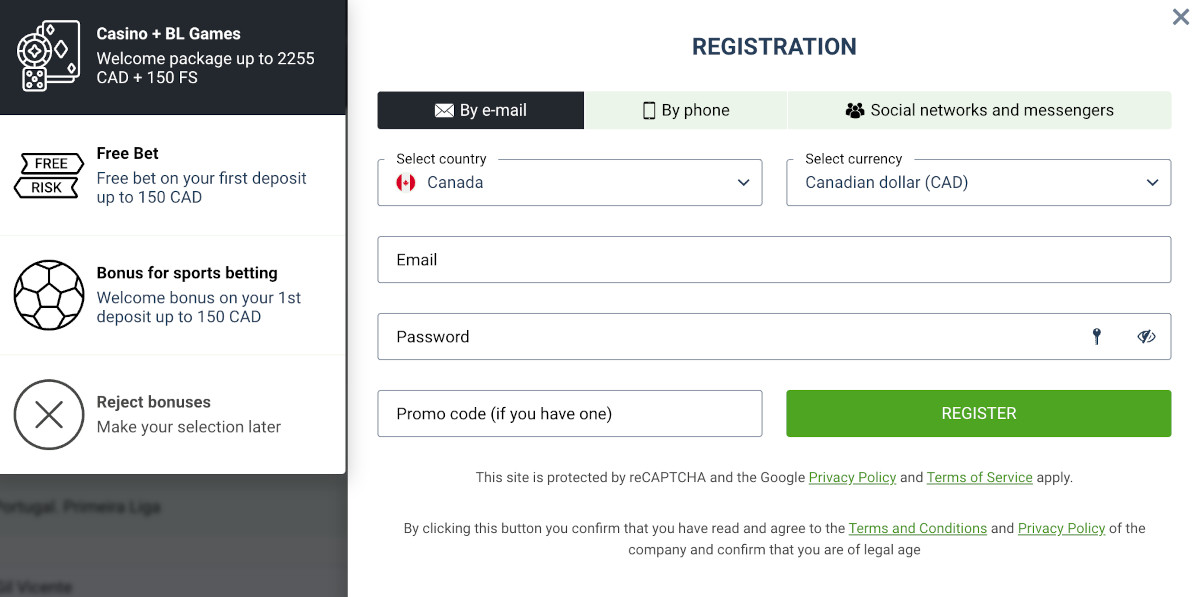
Task: Close the registration dialog with X
Action: [x=1181, y=17]
